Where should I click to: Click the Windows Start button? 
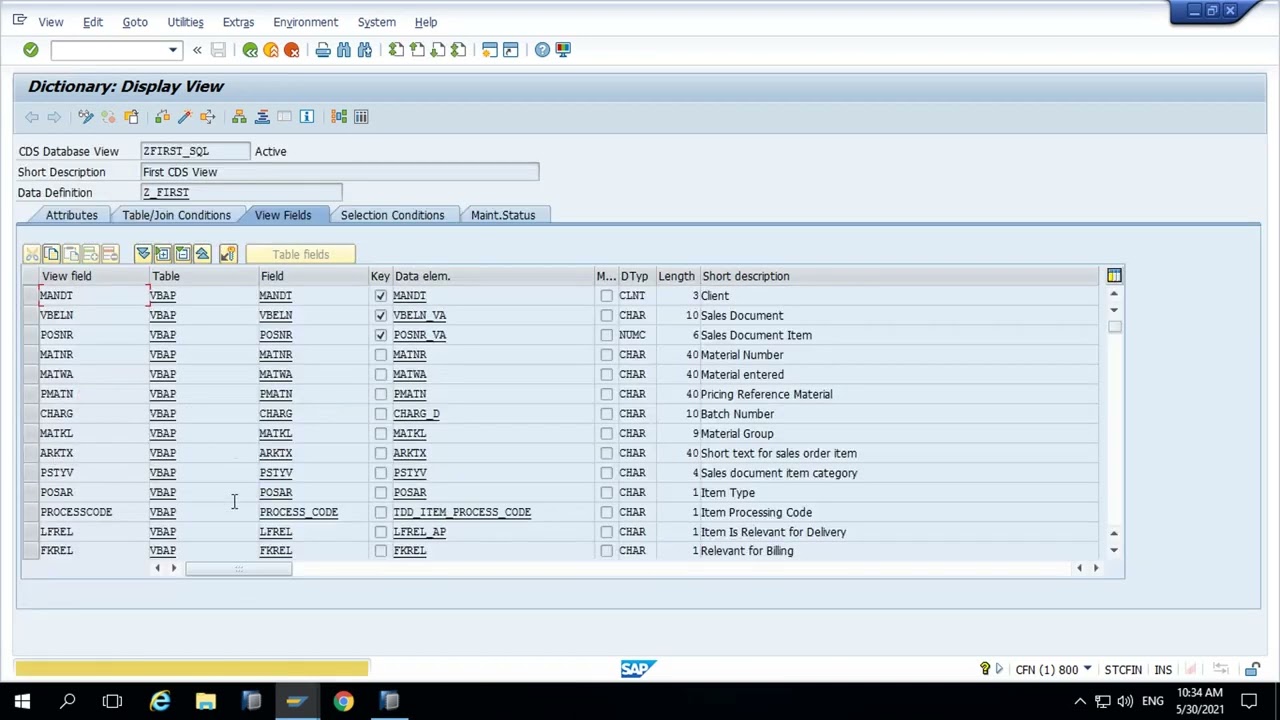point(22,702)
